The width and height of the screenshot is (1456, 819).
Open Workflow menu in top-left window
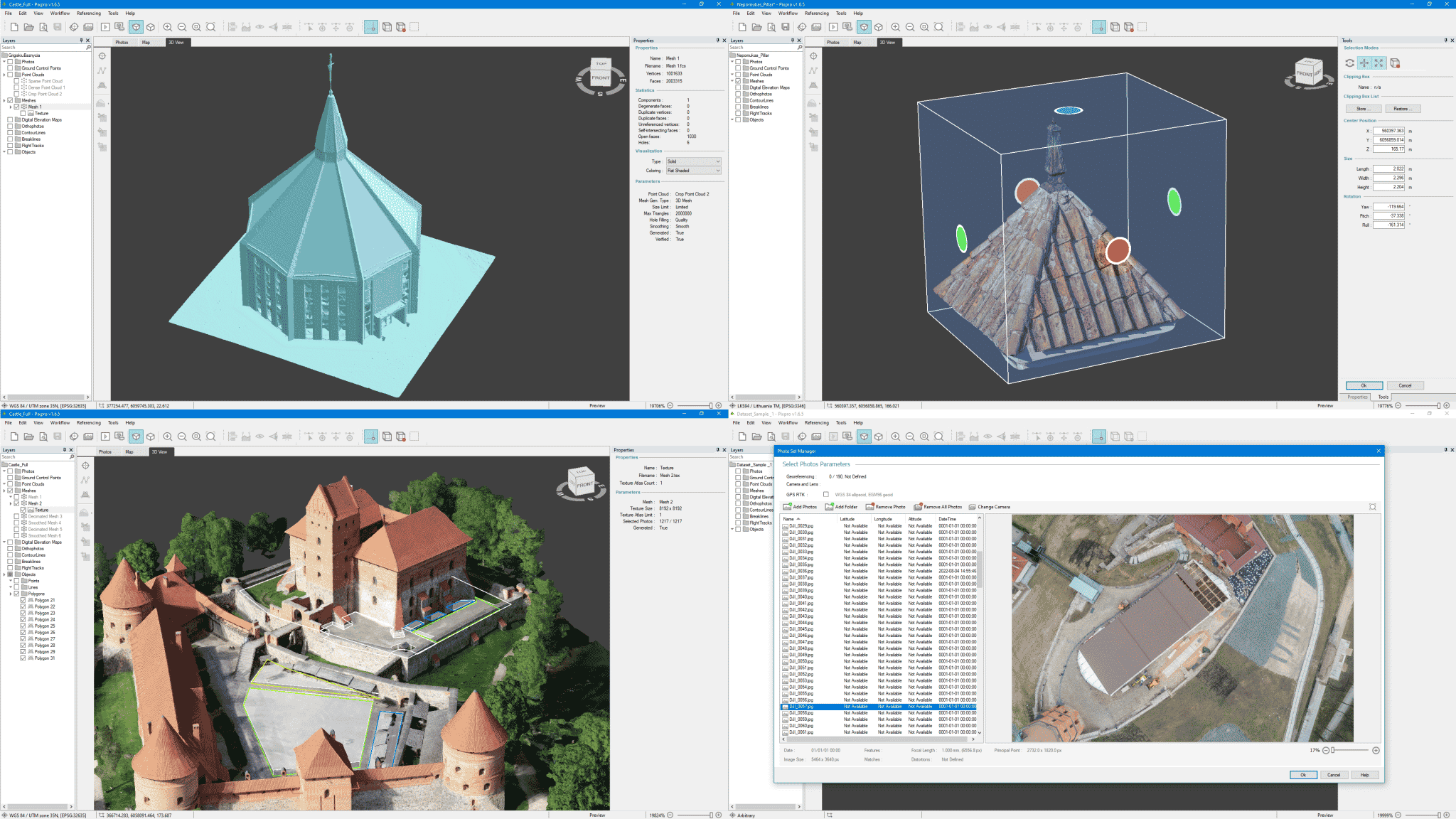60,13
